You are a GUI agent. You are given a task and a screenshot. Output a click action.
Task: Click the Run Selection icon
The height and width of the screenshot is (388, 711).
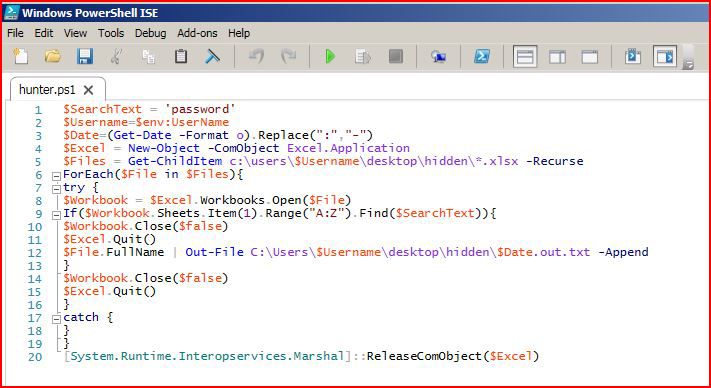[x=363, y=57]
